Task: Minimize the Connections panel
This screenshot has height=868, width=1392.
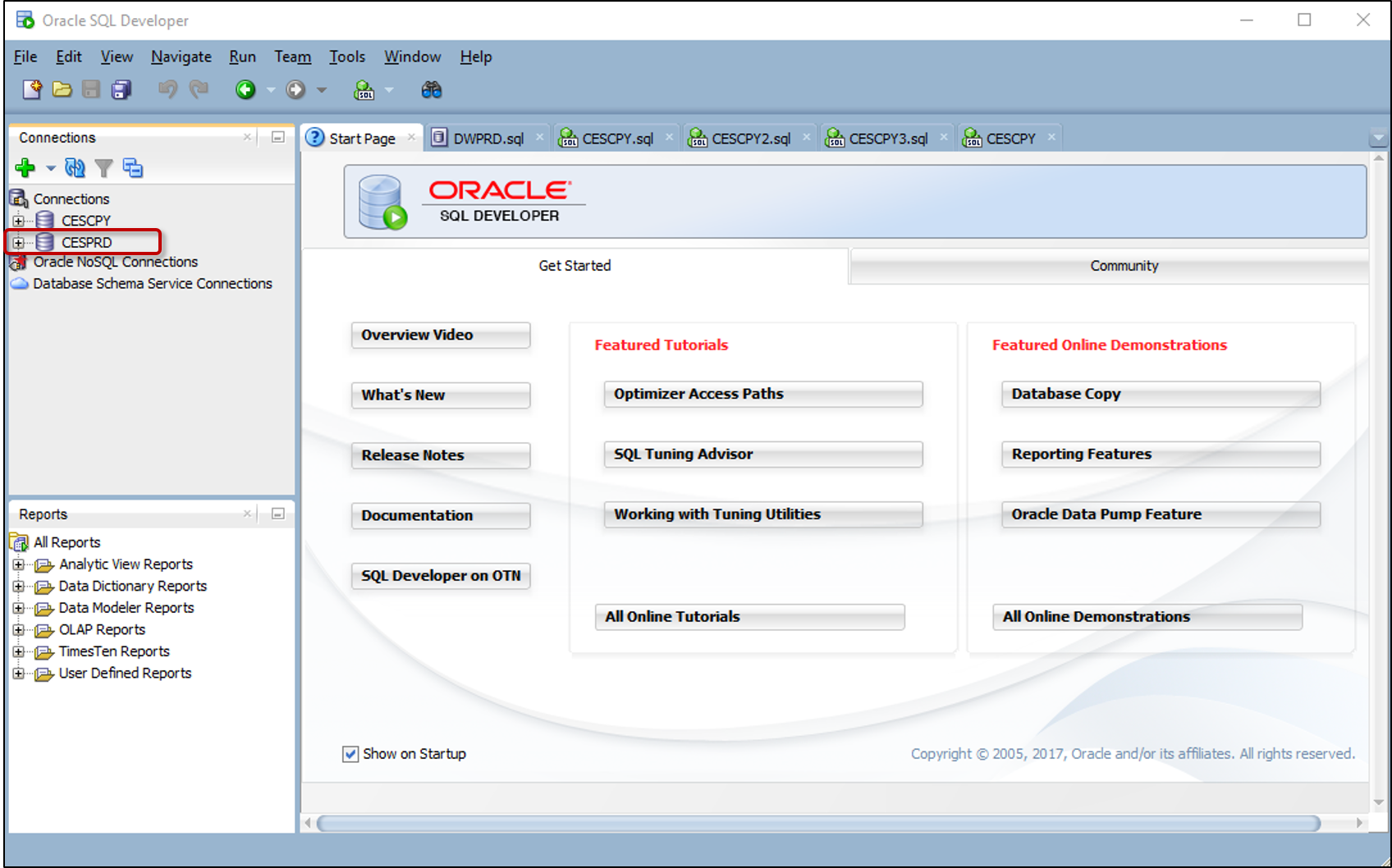Action: 278,137
